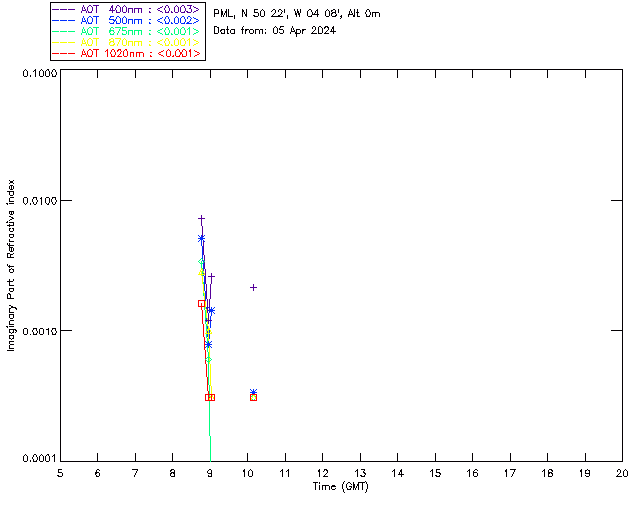Click the yellow dashed line sample in legend

[x=64, y=42]
